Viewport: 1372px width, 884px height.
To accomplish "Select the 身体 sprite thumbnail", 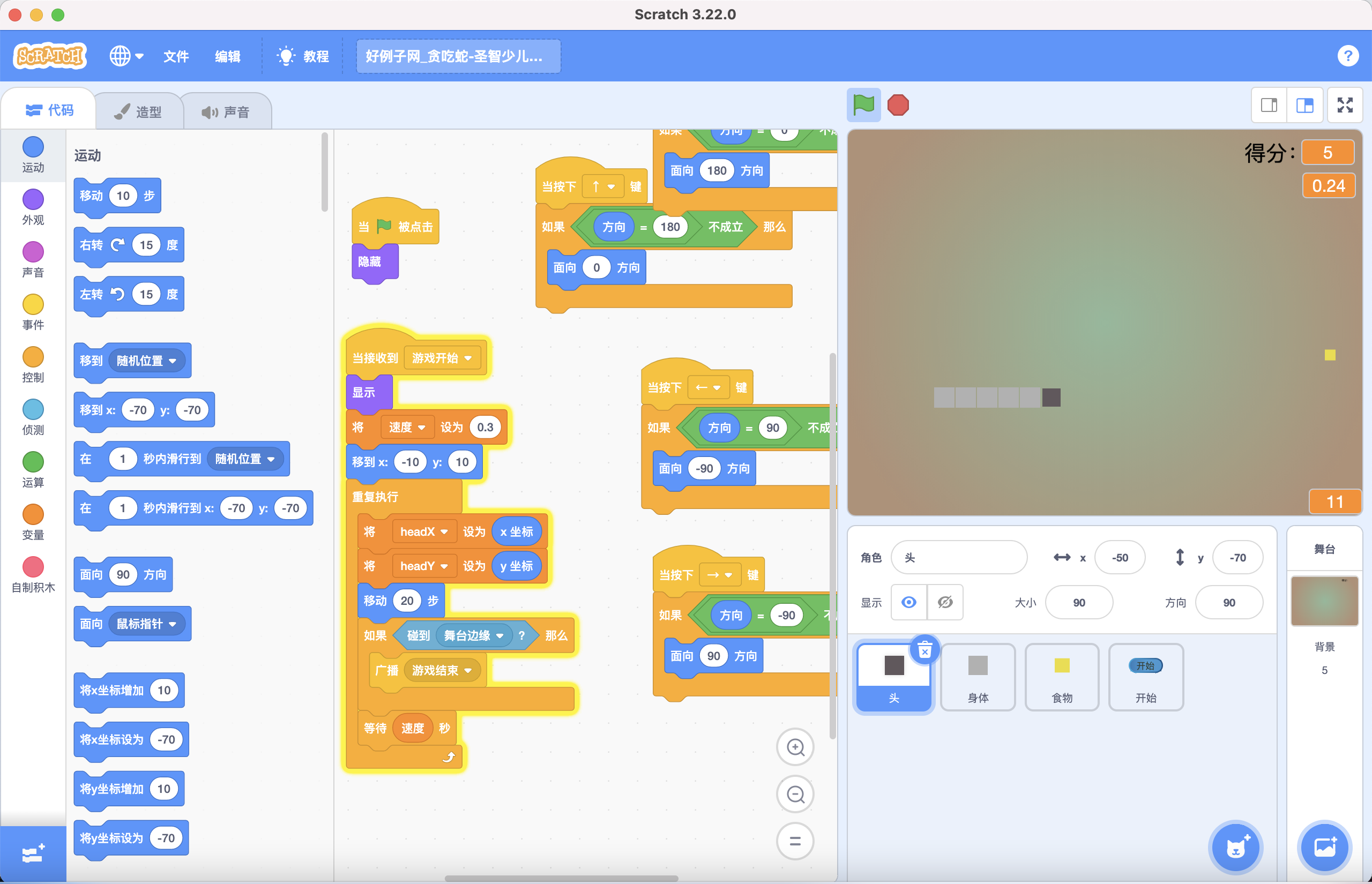I will coord(978,677).
